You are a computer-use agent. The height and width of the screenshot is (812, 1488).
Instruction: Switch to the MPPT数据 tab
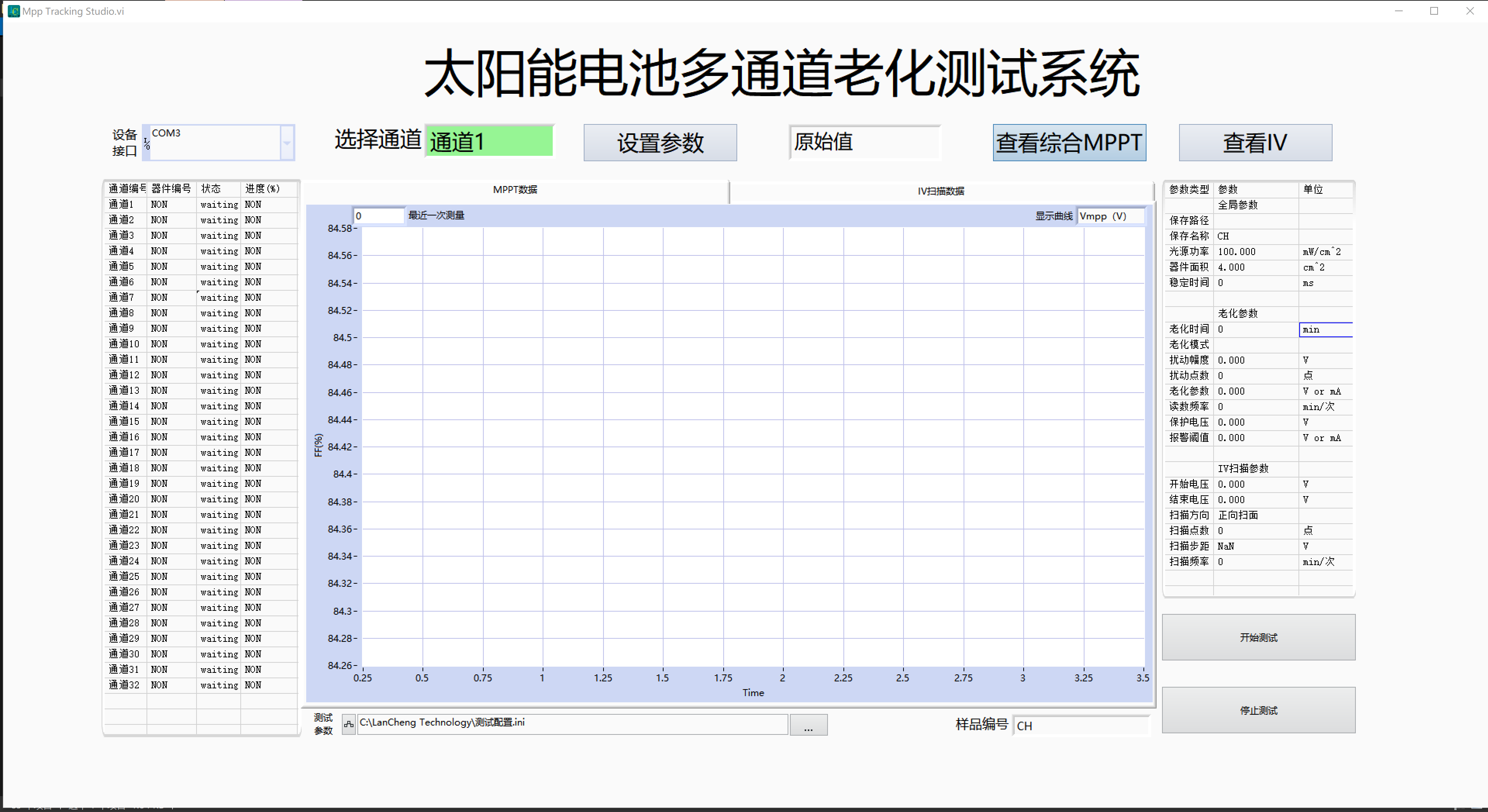point(515,190)
